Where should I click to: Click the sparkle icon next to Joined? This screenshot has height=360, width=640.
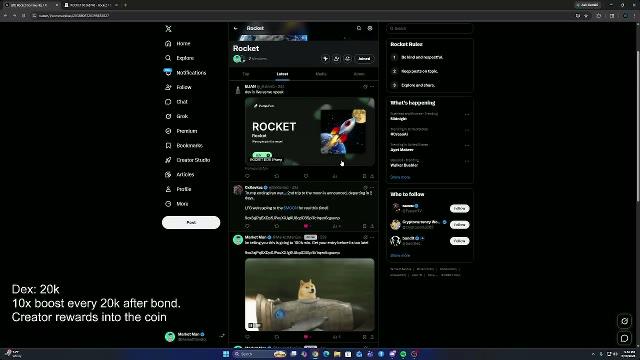click(x=325, y=59)
